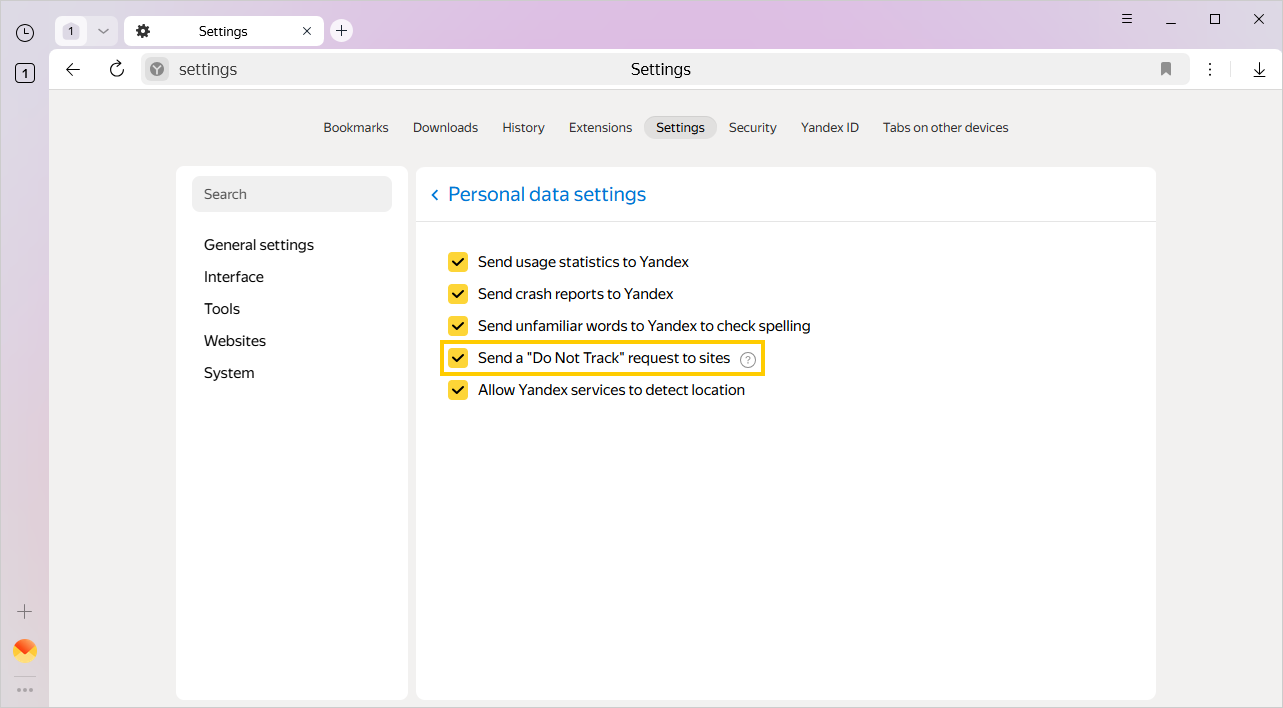The image size is (1283, 708).
Task: Go back via Personal data settings chevron
Action: [x=435, y=195]
